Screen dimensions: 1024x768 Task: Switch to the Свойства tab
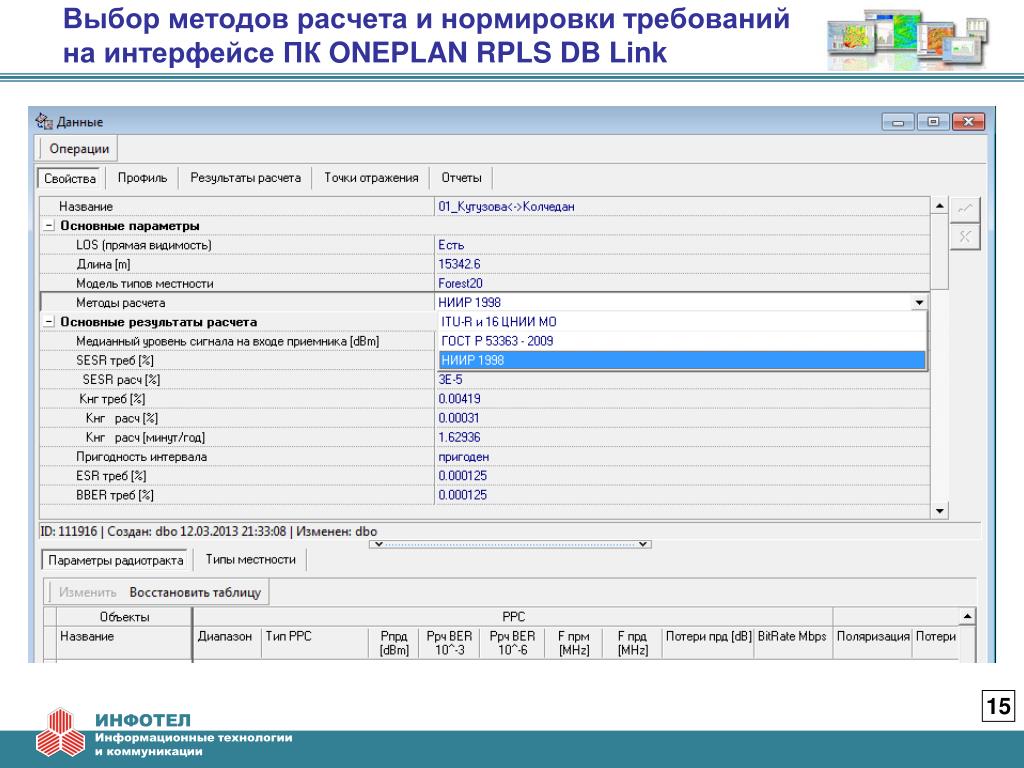pyautogui.click(x=70, y=178)
